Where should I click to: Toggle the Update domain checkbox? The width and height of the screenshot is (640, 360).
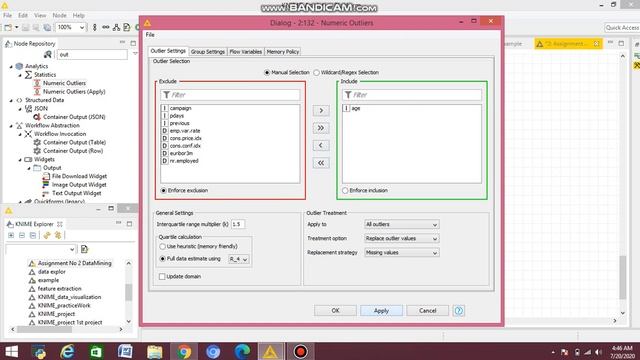click(x=162, y=276)
